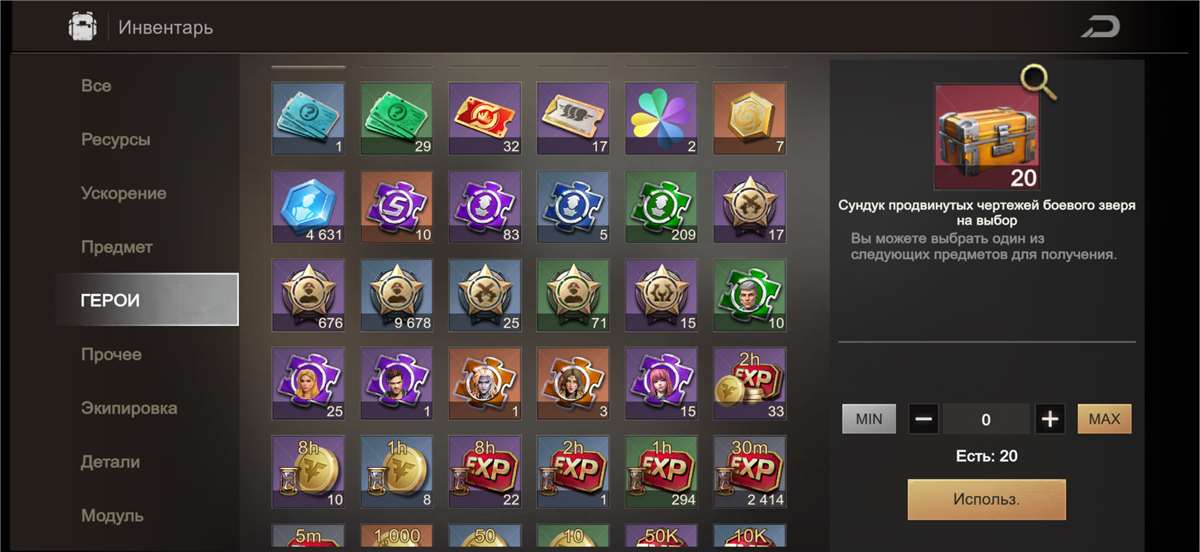Switch to the Ресурсы tab
Screen dimensions: 1200x552
[116, 140]
